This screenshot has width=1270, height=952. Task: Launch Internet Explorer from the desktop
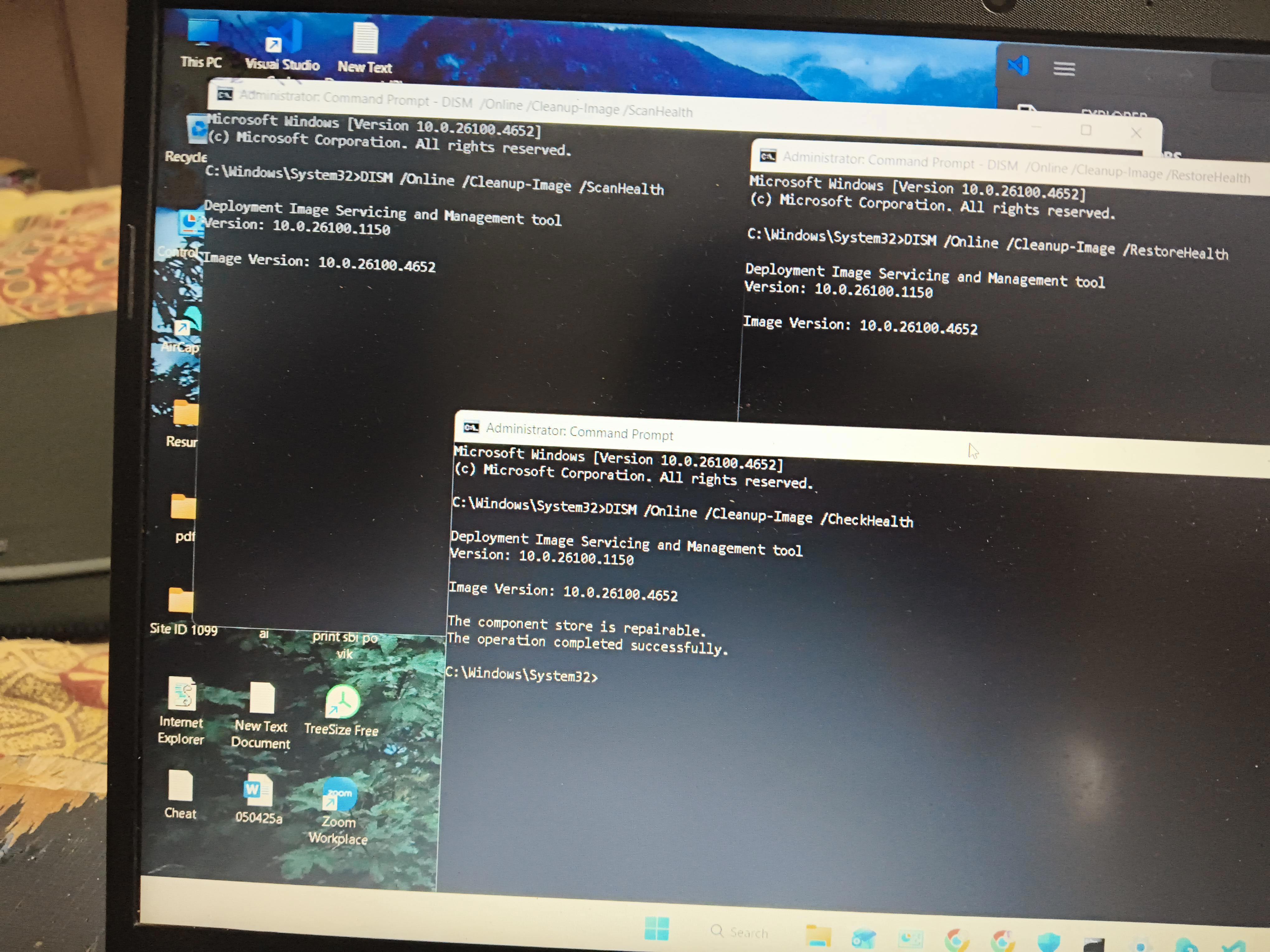coord(181,710)
